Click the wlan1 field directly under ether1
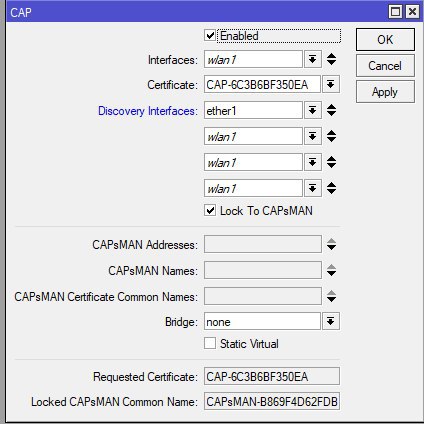This screenshot has height=424, width=424. pos(253,136)
